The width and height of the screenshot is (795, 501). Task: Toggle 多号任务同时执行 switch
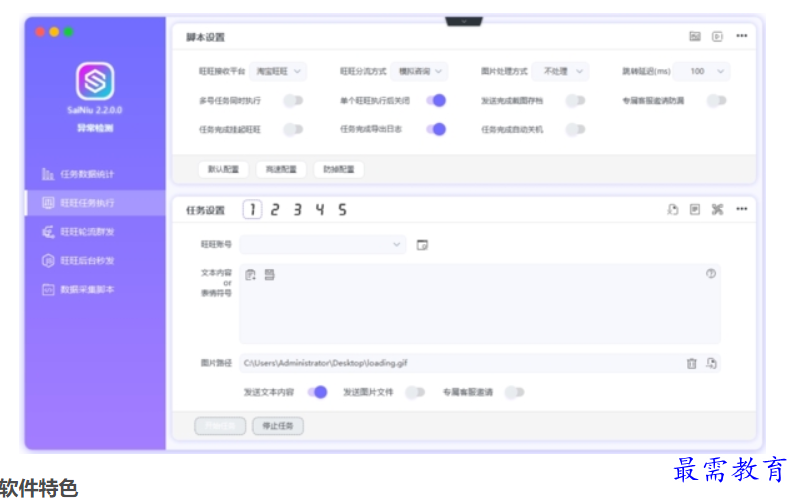(x=293, y=100)
